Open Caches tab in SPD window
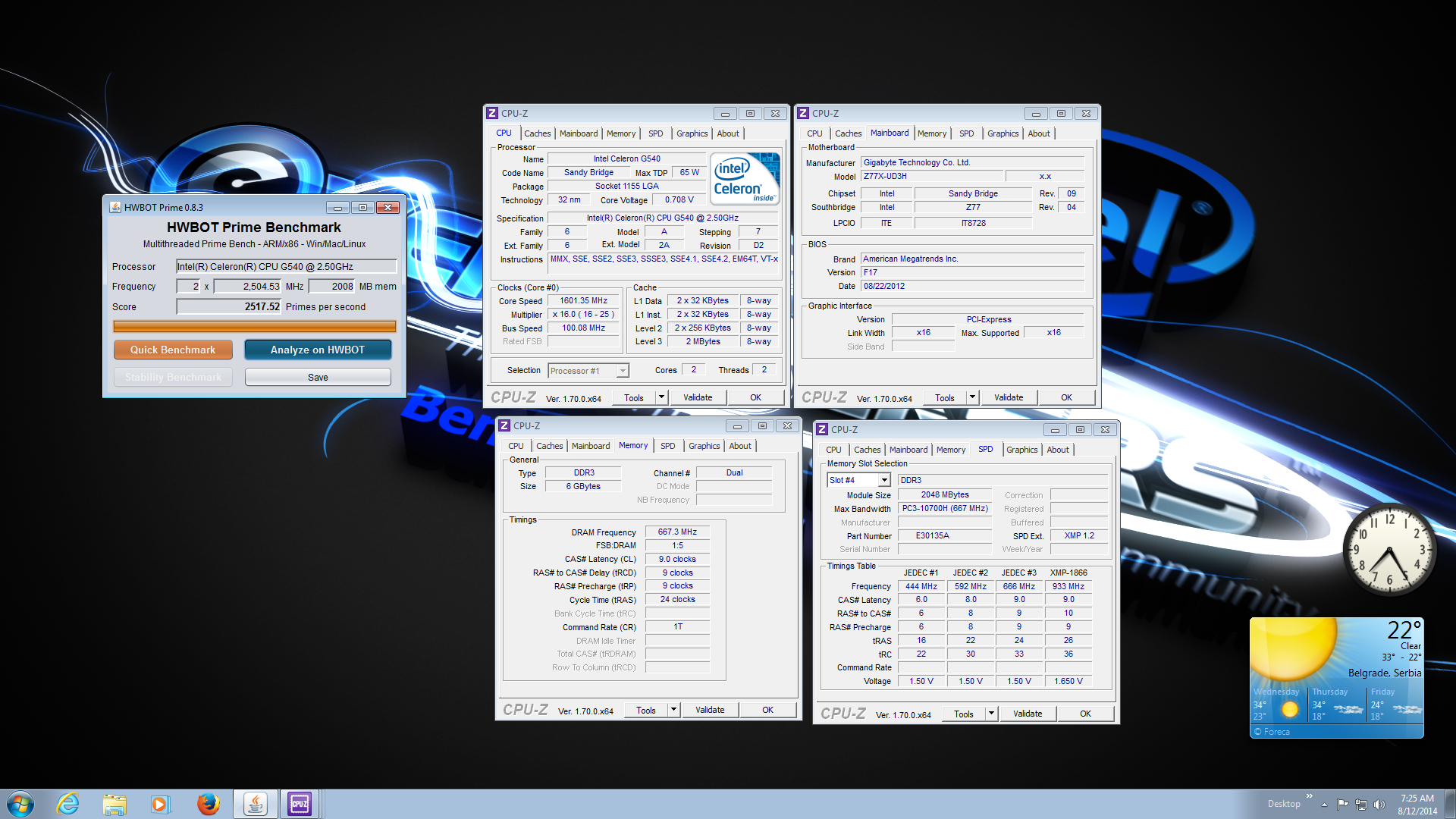This screenshot has width=1456, height=819. [867, 450]
